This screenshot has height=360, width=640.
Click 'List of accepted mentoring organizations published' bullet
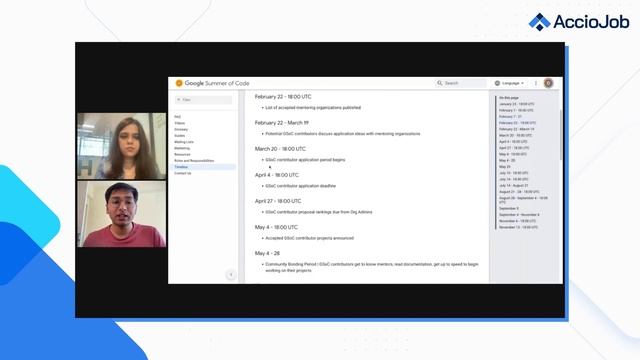point(313,108)
